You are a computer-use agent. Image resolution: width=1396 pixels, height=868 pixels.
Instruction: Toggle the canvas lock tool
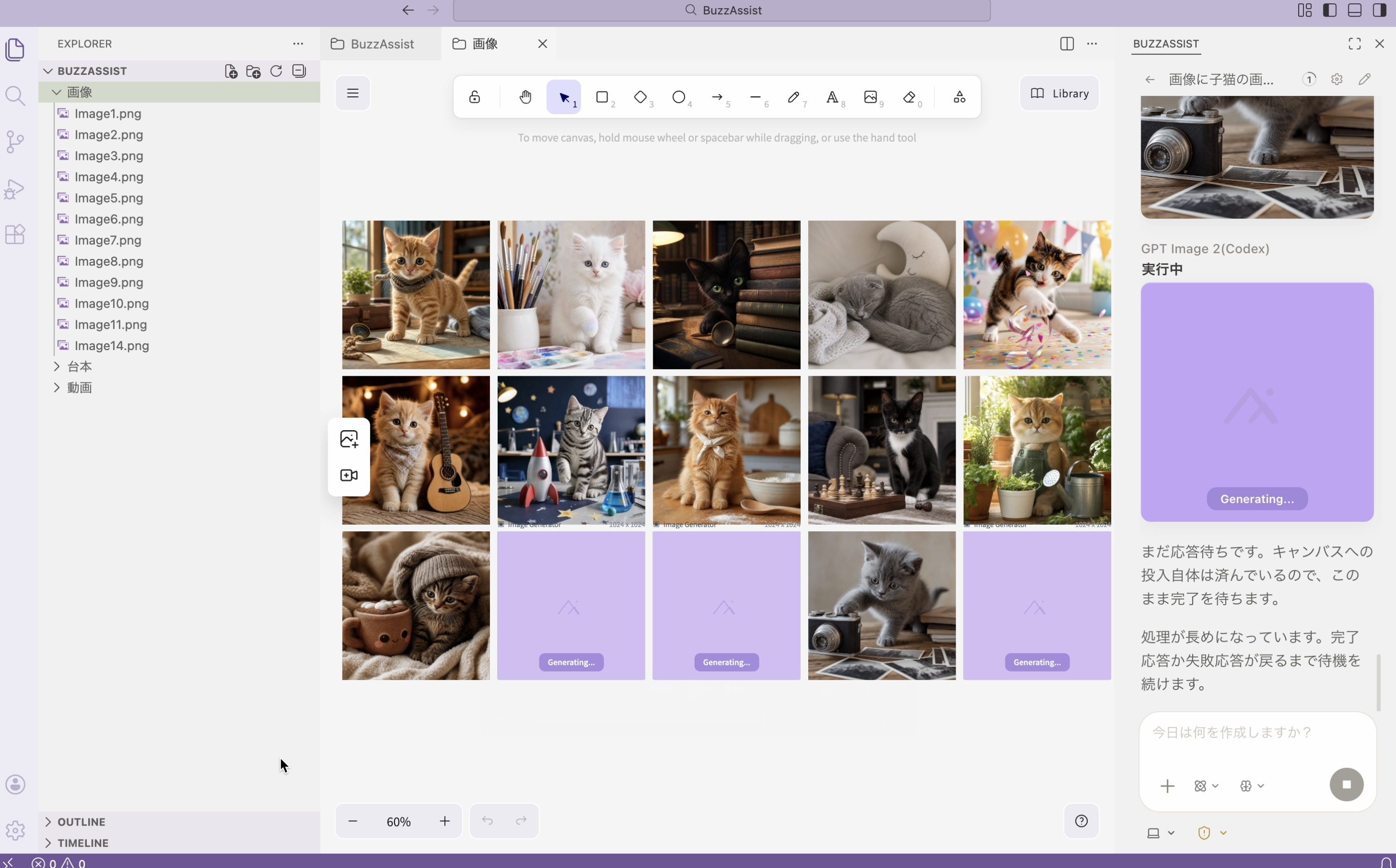tap(474, 97)
